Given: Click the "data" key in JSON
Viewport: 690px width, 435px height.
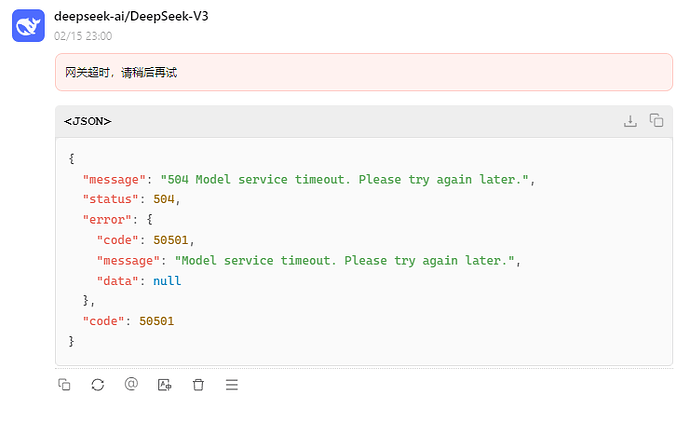Looking at the screenshot, I should click(117, 281).
